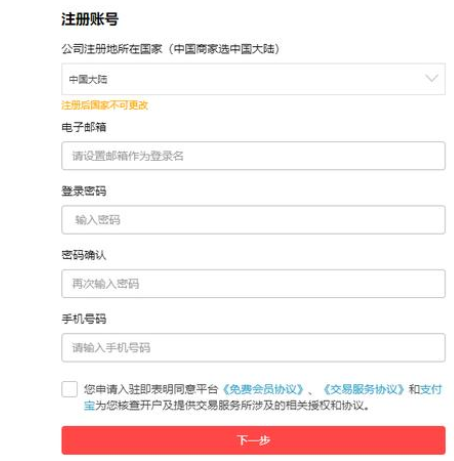Expand the country dropdown chevron arrow

(432, 79)
